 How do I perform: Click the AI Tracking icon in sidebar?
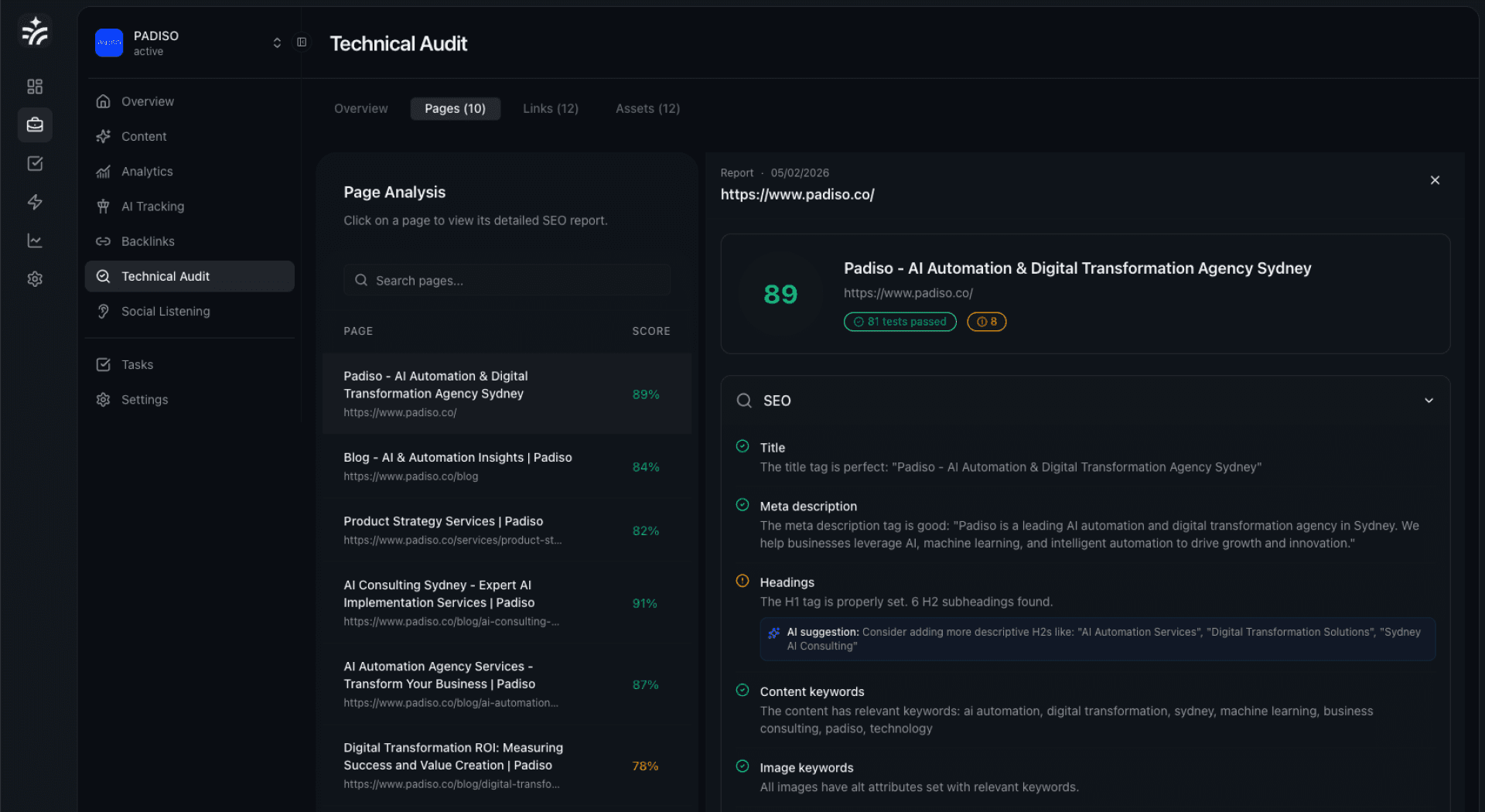(x=103, y=206)
